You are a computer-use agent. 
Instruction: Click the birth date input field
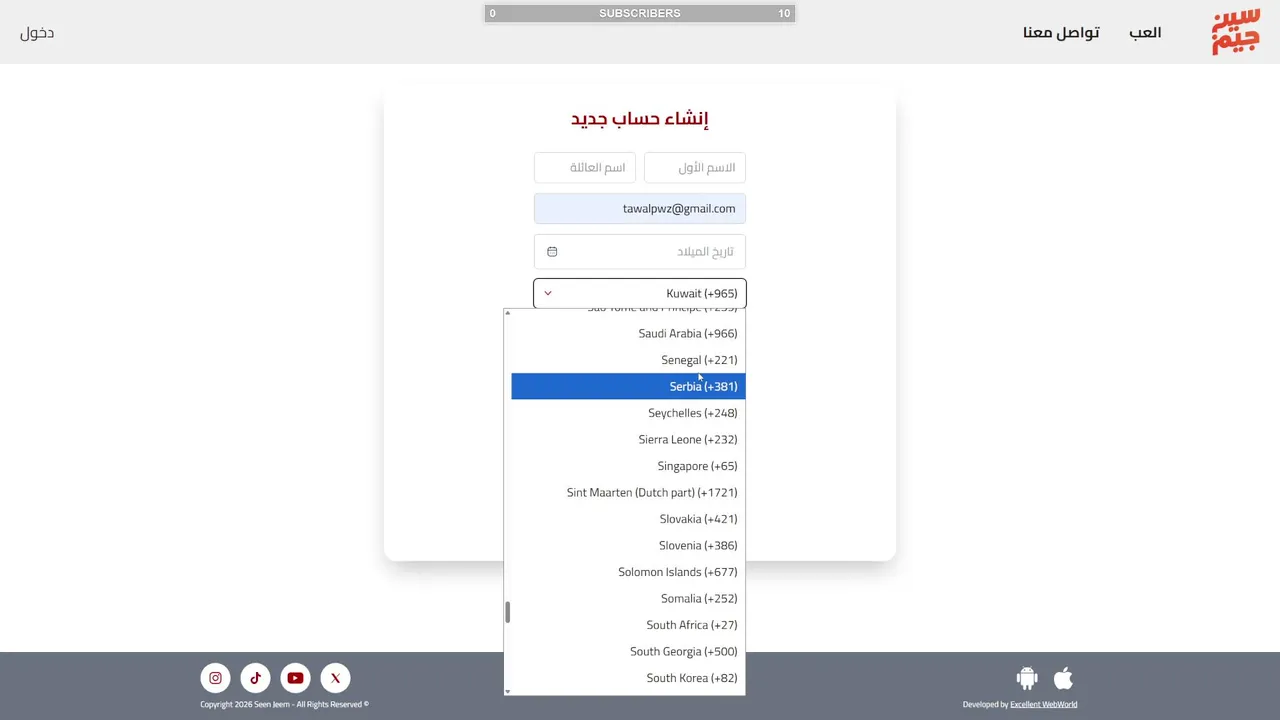pos(640,252)
